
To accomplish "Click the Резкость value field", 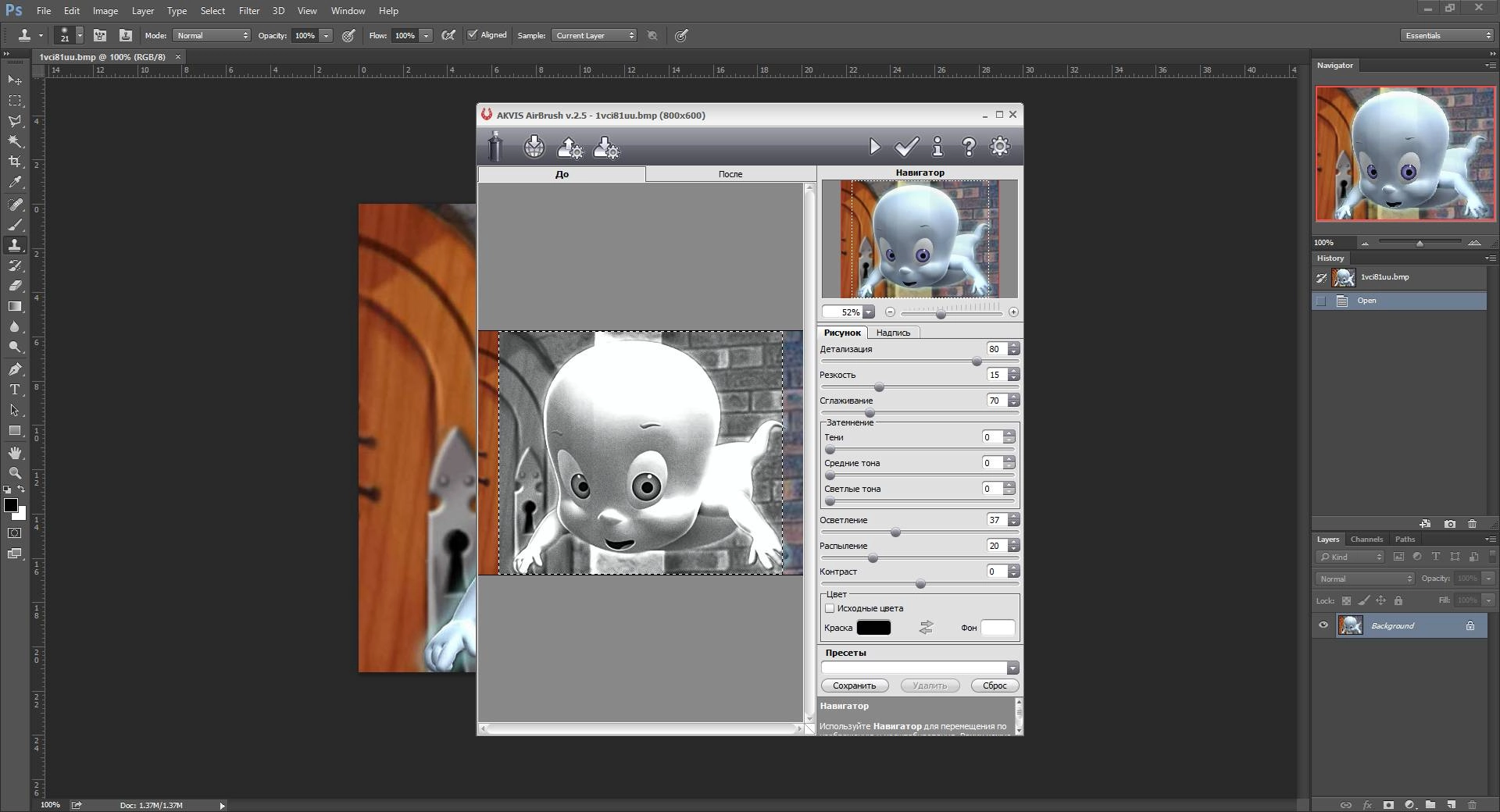I will [x=997, y=375].
